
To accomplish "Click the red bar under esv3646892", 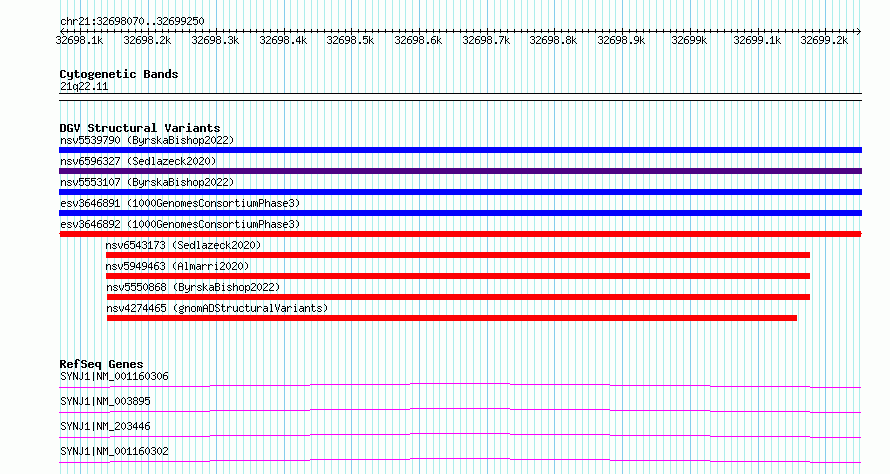I will (x=460, y=234).
